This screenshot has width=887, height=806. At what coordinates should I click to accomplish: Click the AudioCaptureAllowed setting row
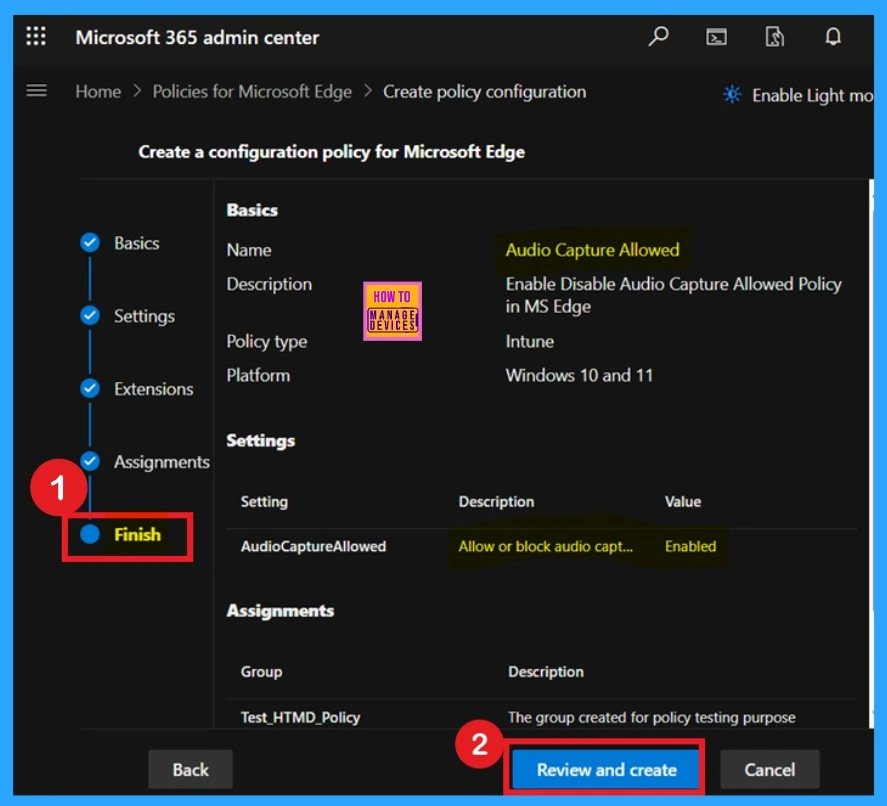[541, 546]
